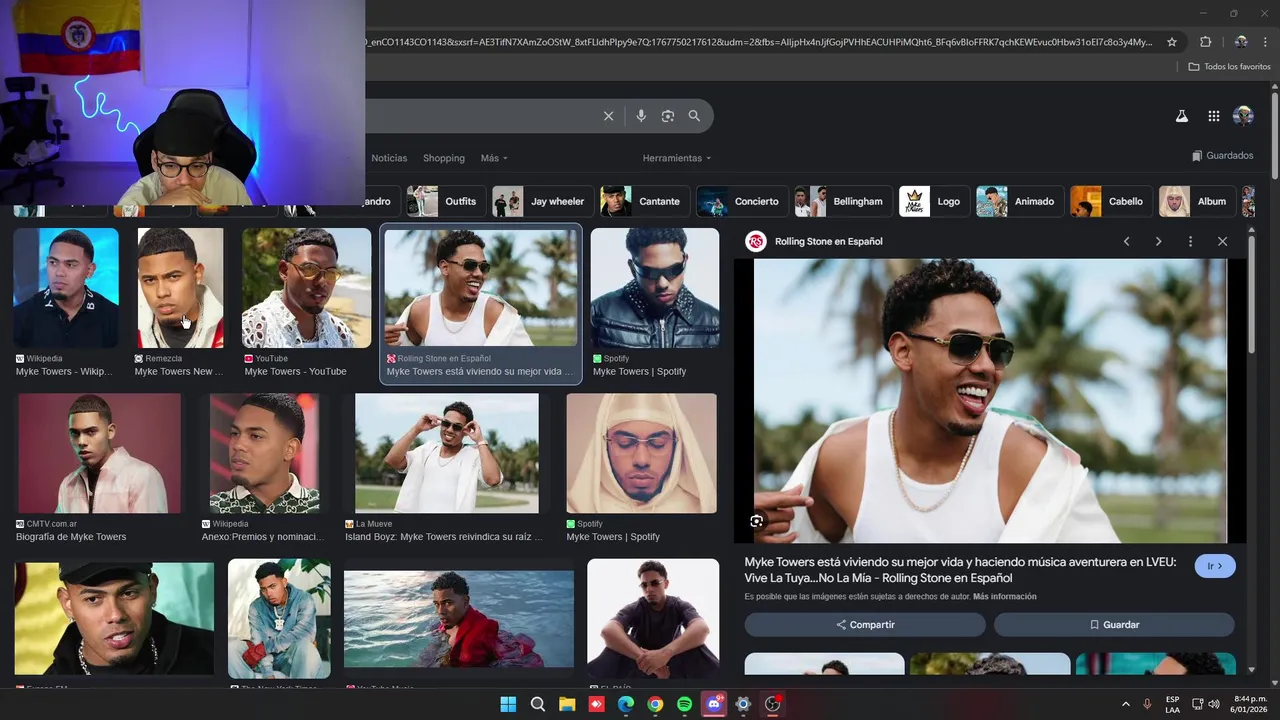Show previous image in preview panel
This screenshot has width=1280, height=720.
pyautogui.click(x=1126, y=242)
